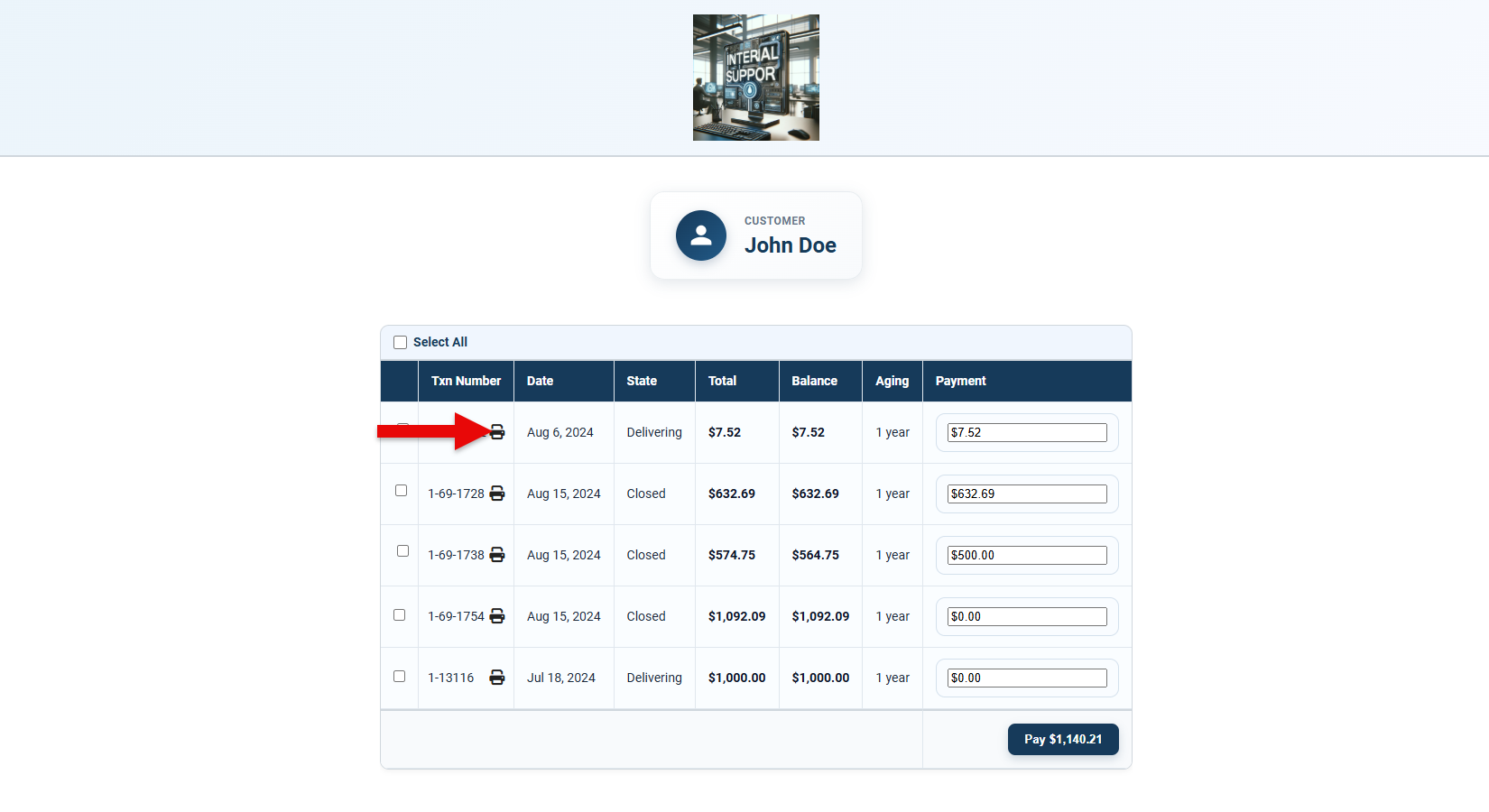Select the checkbox for transaction 1-69-1728
This screenshot has height=812, width=1489.
(x=401, y=491)
